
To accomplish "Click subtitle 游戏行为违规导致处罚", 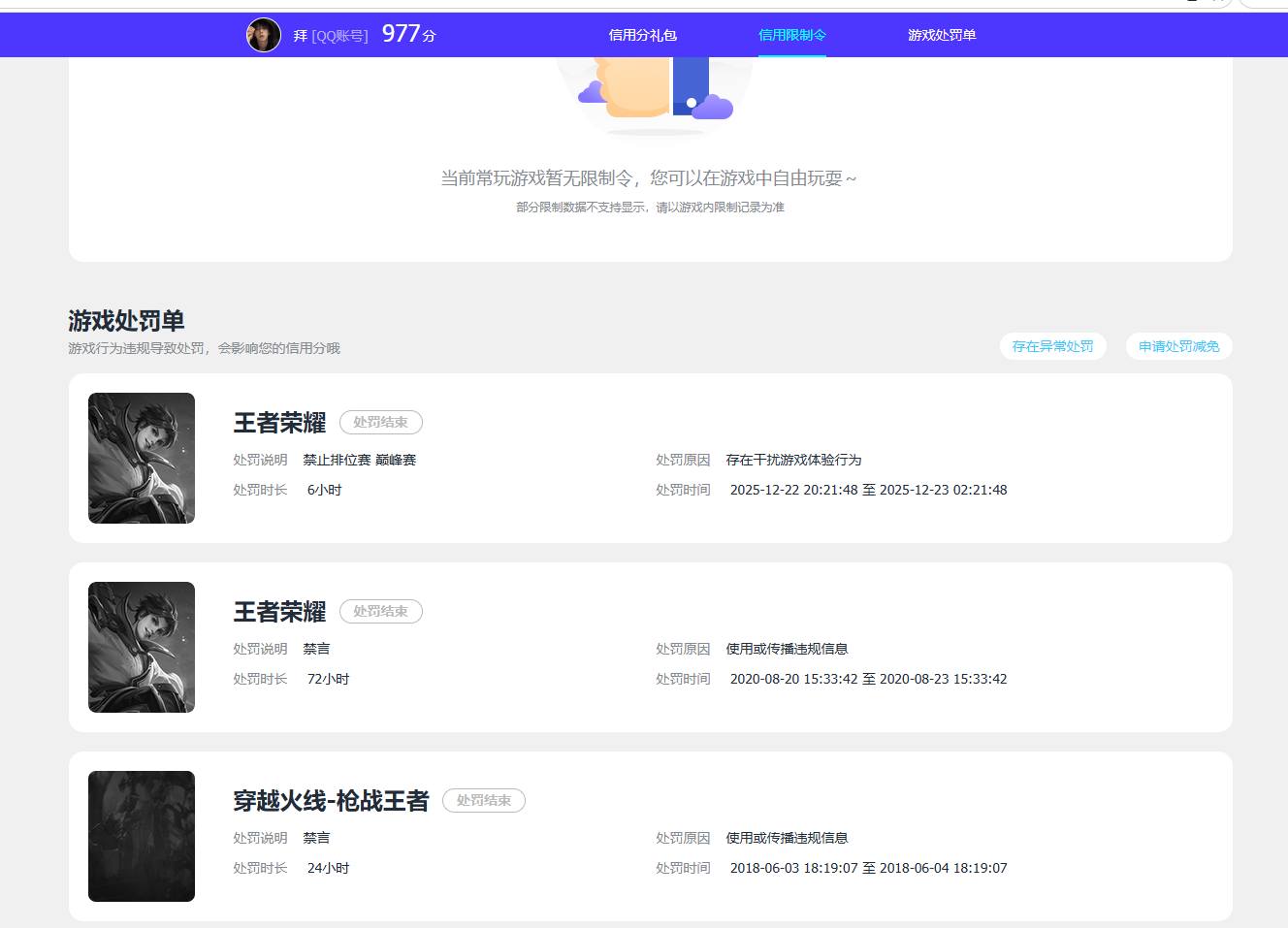I will (204, 348).
